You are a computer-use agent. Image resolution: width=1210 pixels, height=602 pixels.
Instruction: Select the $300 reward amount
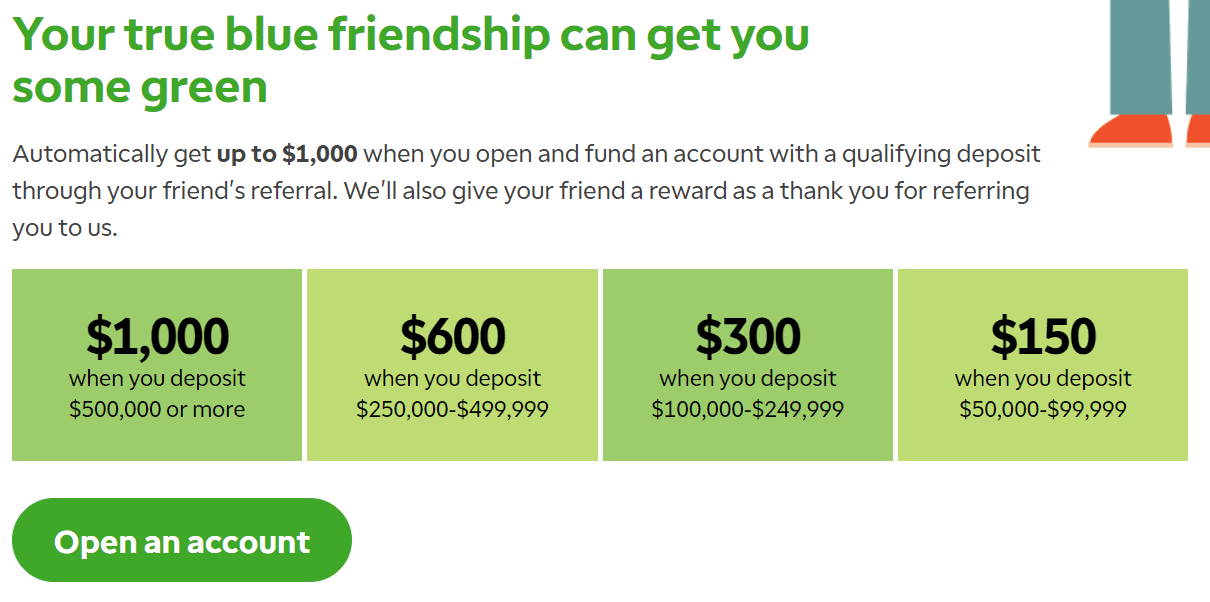point(748,336)
